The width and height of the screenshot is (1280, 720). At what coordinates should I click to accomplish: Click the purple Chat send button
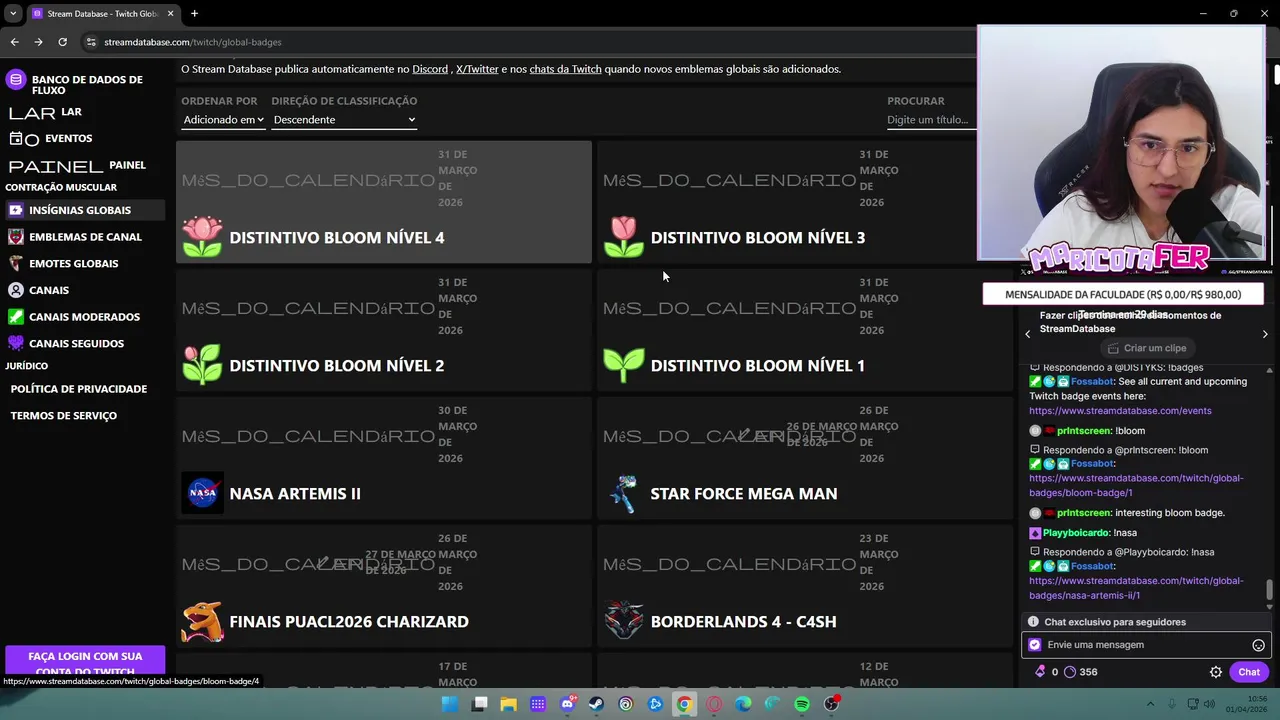(x=1249, y=672)
